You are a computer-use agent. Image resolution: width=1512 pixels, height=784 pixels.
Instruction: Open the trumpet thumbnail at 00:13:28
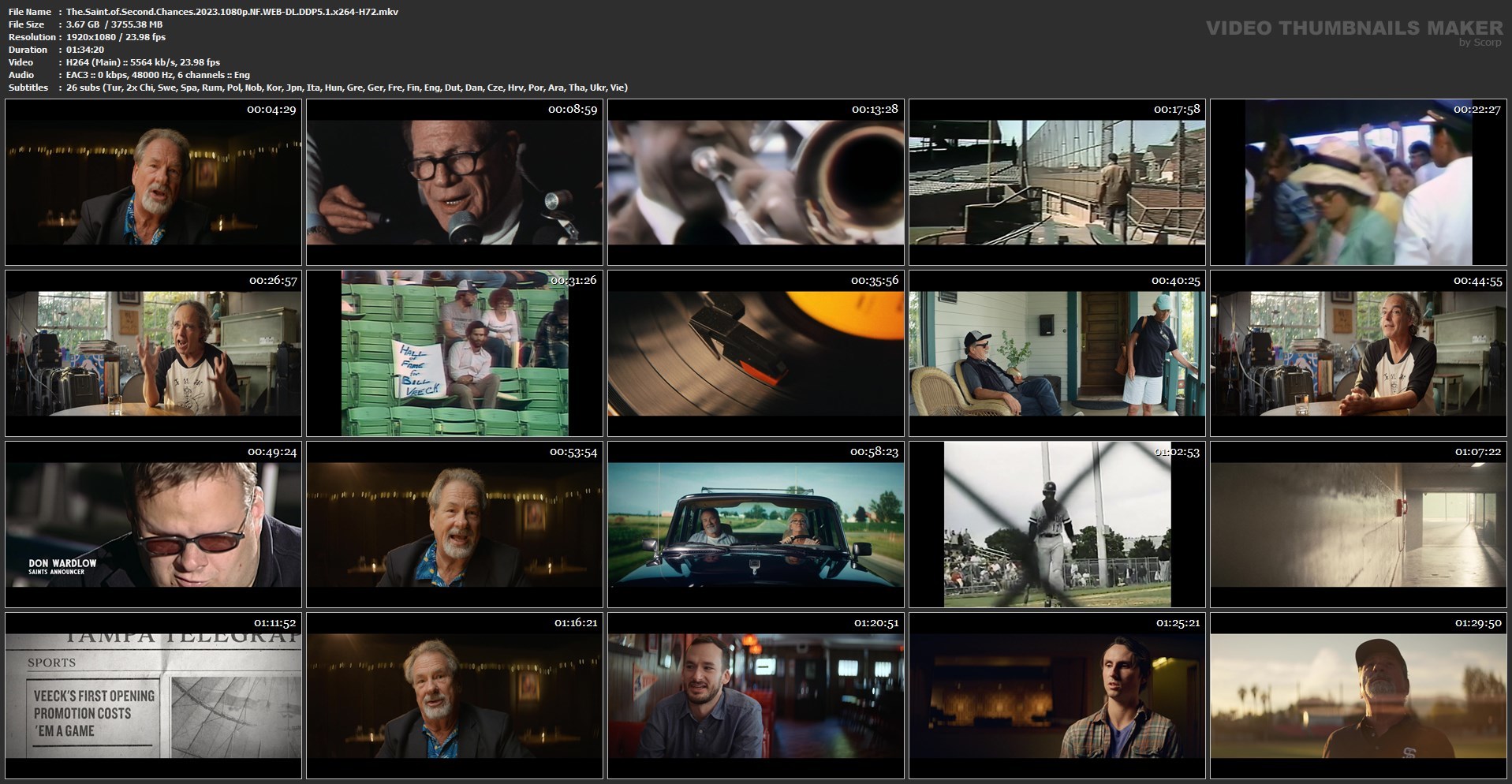coord(756,182)
